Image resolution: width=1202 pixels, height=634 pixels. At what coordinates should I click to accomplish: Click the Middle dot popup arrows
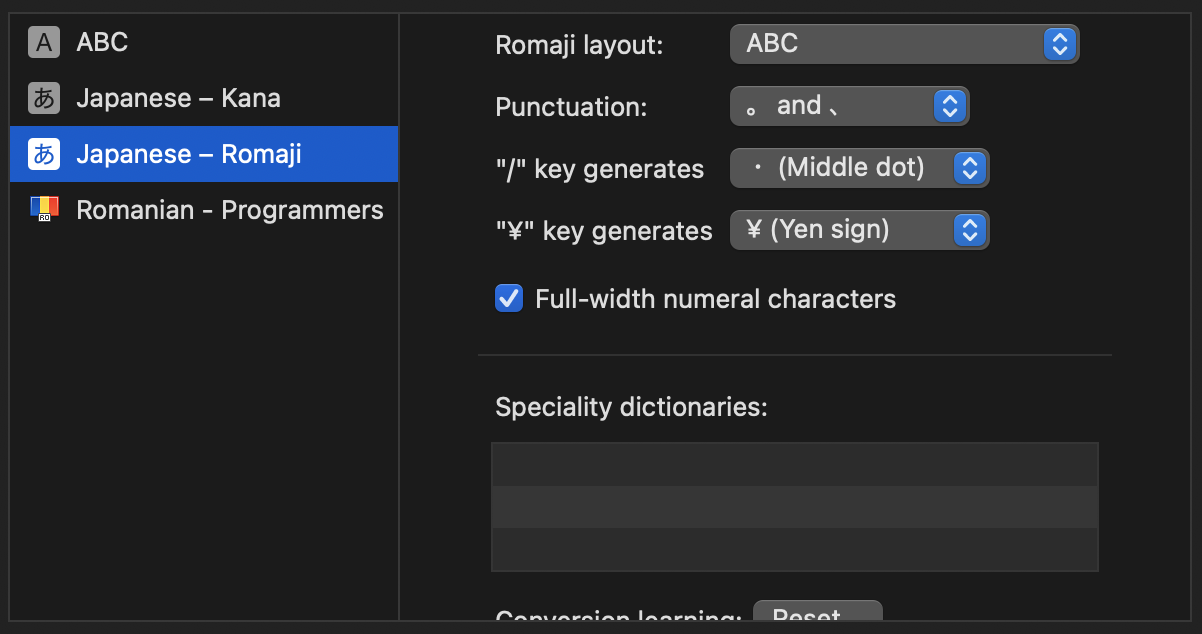tap(968, 168)
